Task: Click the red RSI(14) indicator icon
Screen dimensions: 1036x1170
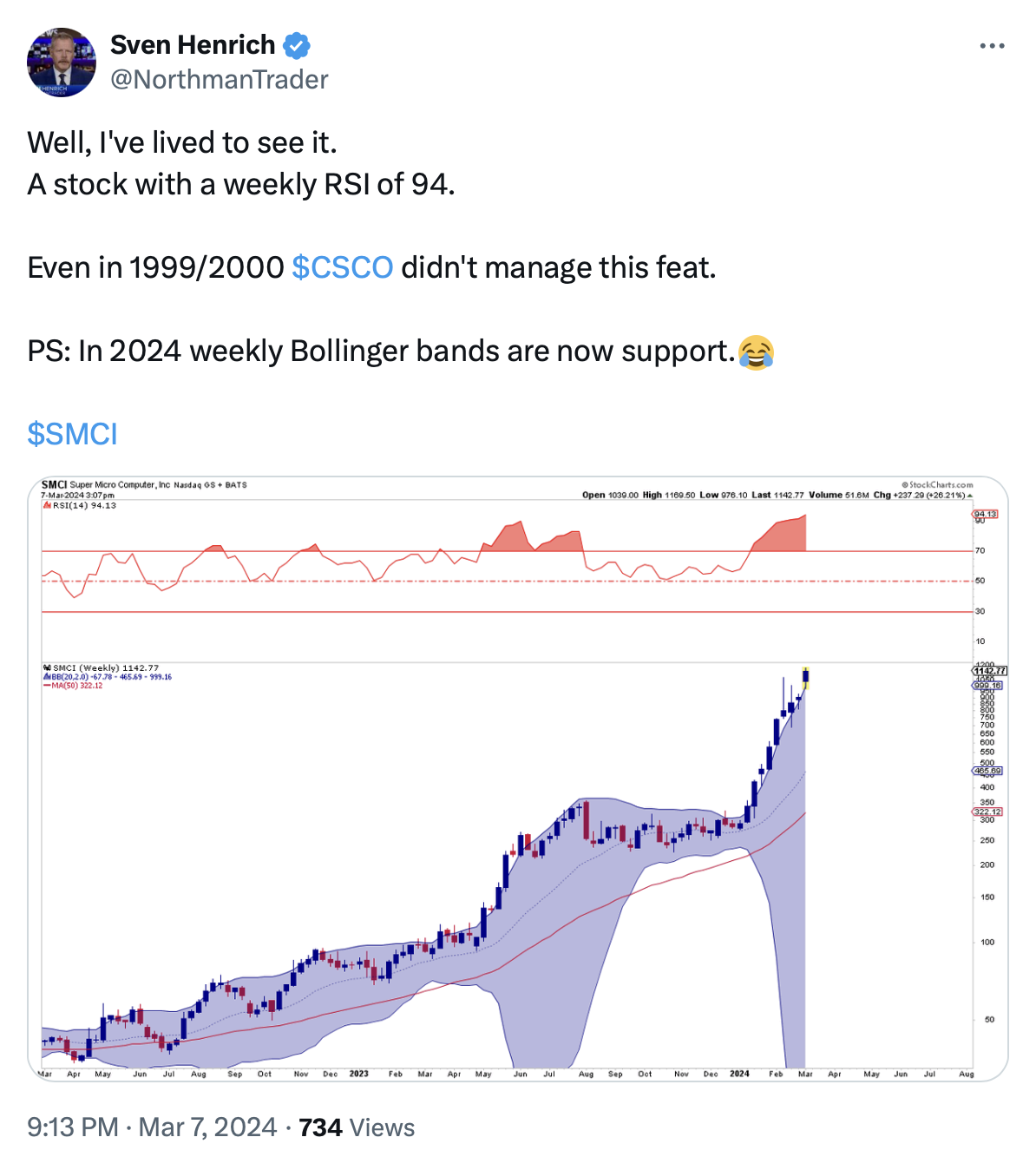Action: tap(47, 505)
